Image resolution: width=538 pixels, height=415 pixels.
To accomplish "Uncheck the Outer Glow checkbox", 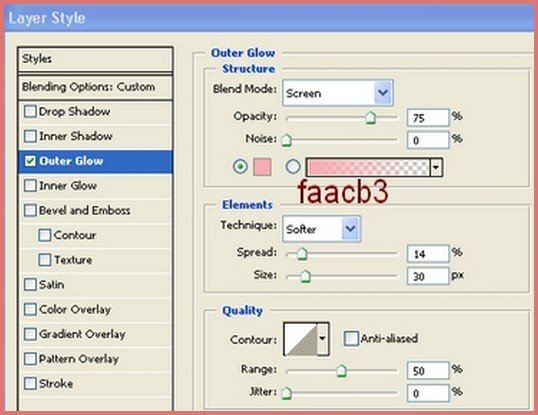I will pos(30,161).
